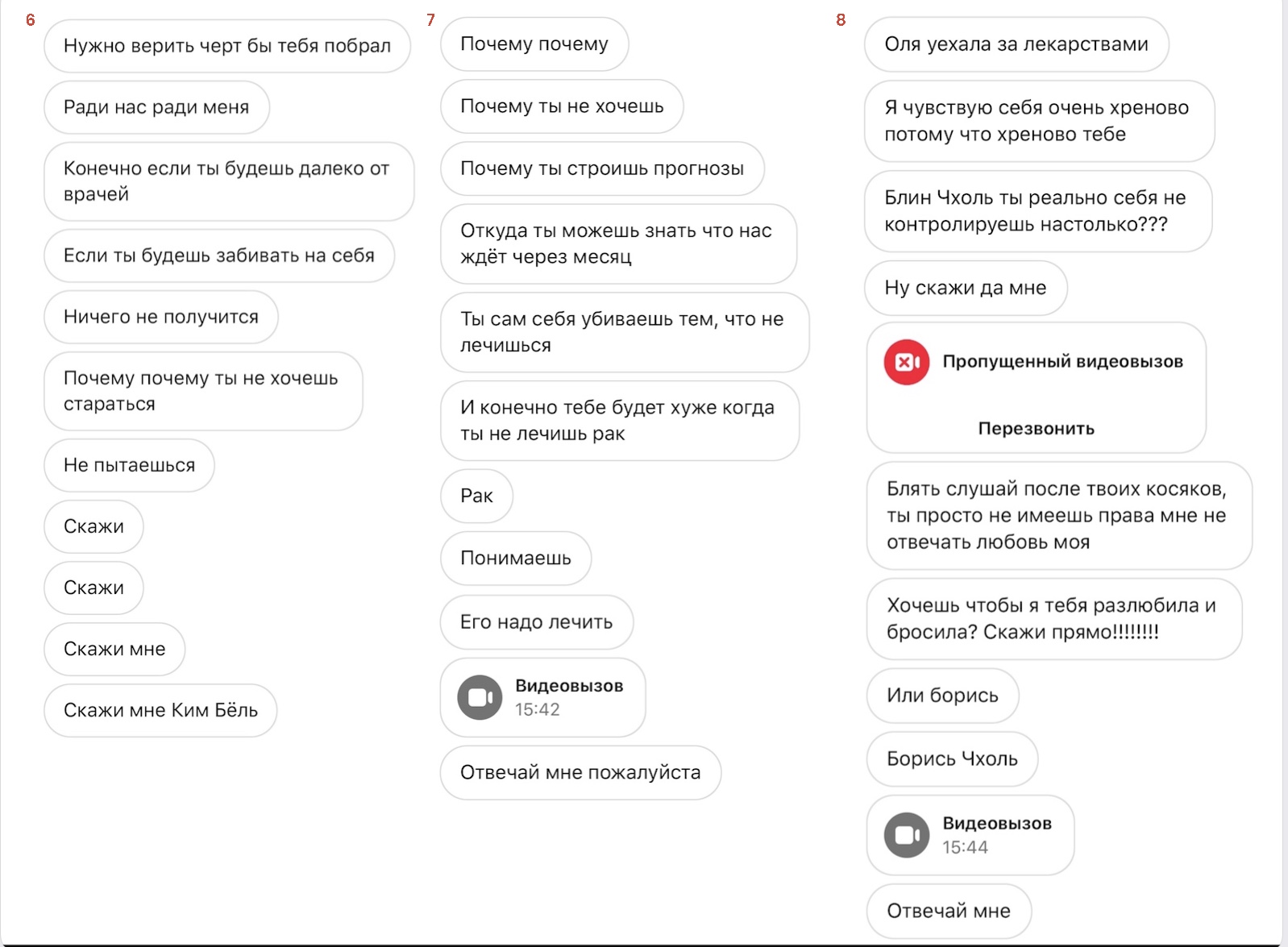
Task: Select the 'Отвечай мне пожалуйста' message
Action: 580,772
